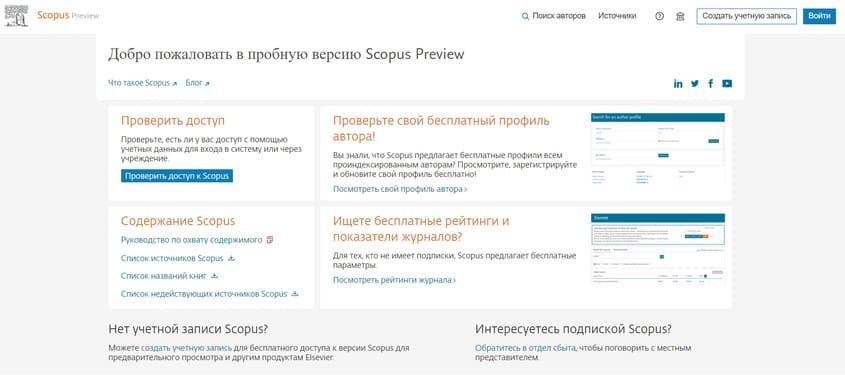Open Поиск авторов in the top menu

click(559, 16)
